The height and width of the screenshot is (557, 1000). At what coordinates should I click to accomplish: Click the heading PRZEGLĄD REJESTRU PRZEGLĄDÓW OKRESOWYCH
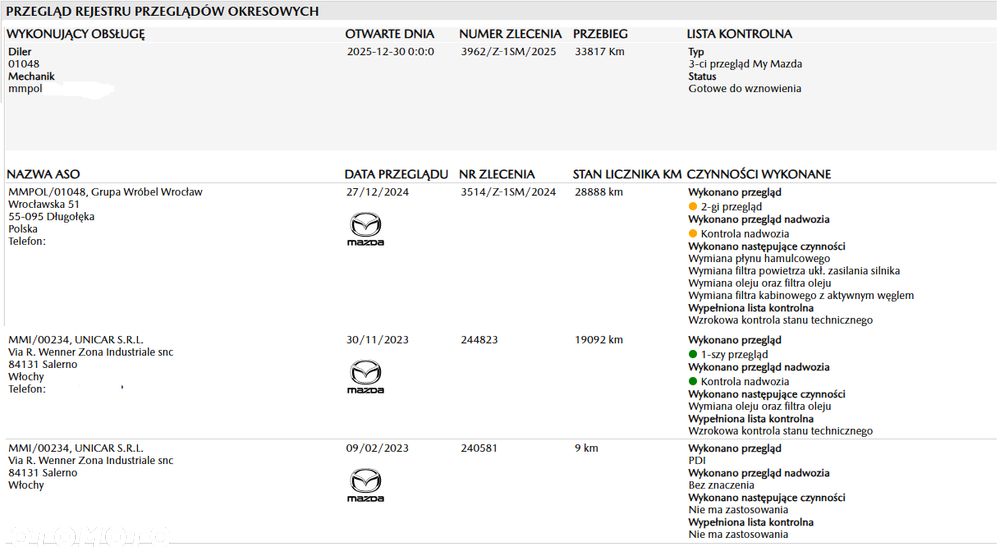pos(162,11)
